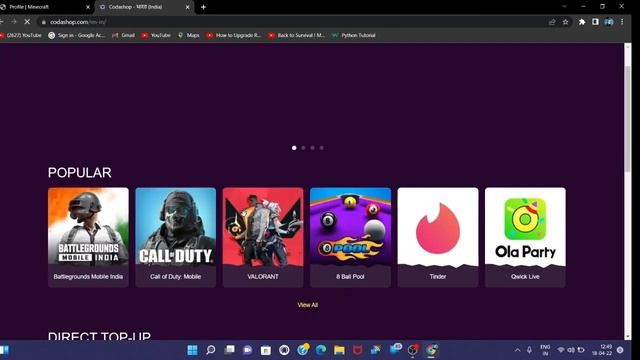This screenshot has height=360, width=640.
Task: Open the YouTube bookmark next to Gmail
Action: [156, 36]
